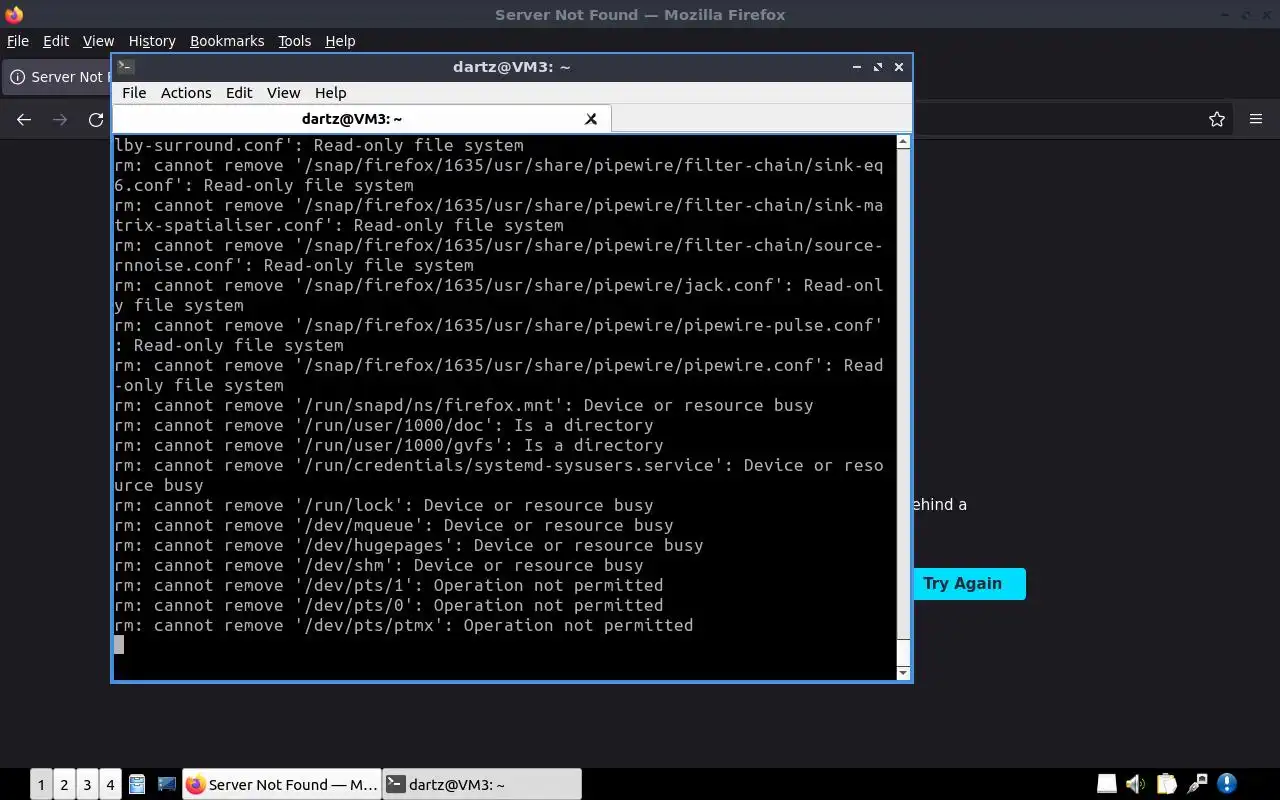
Task: Click the show desktop icon in taskbar
Action: (167, 785)
